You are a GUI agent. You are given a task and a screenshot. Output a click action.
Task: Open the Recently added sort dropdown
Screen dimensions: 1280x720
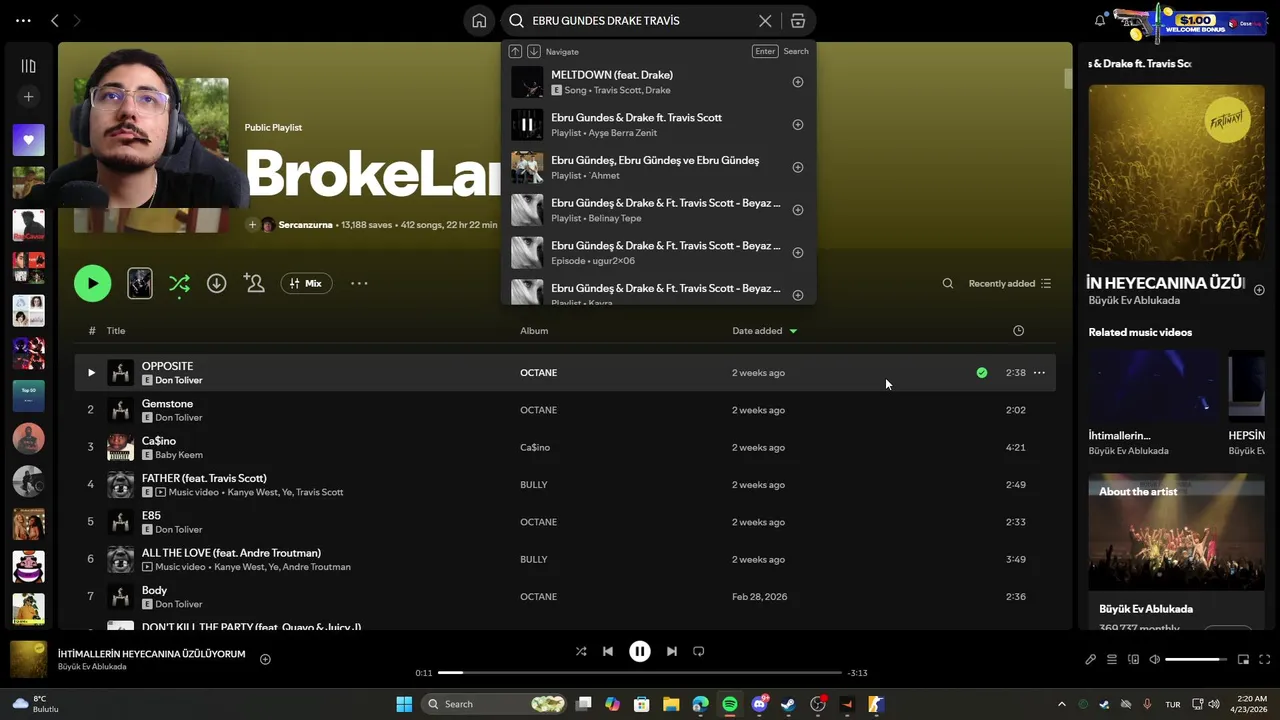(x=1009, y=284)
